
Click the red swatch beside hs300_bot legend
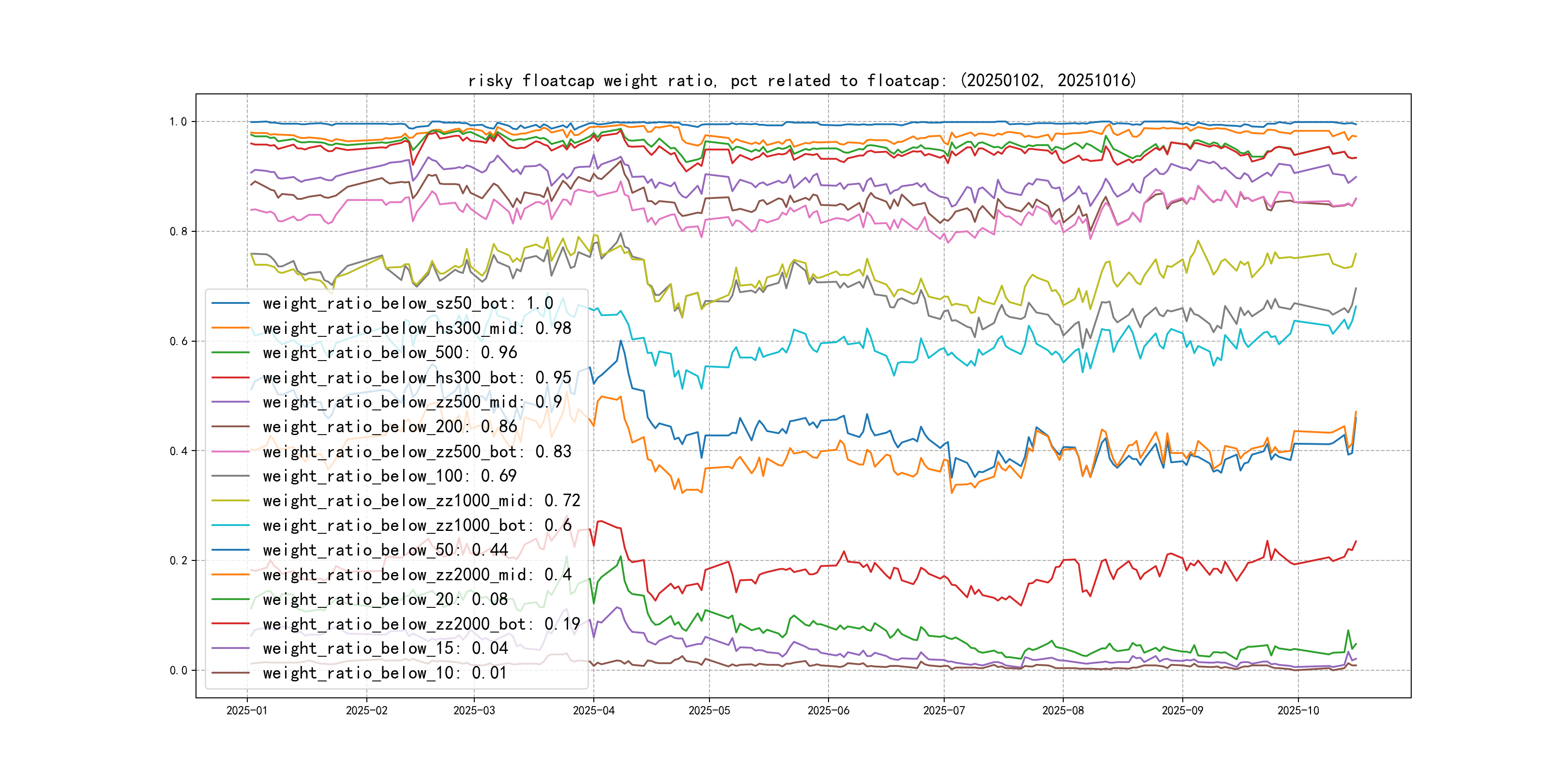230,377
